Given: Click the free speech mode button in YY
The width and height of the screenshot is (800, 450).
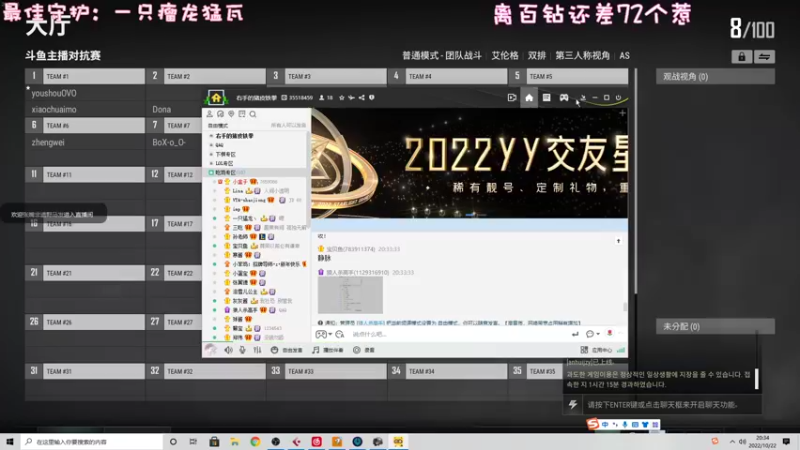Looking at the screenshot, I should tap(286, 350).
